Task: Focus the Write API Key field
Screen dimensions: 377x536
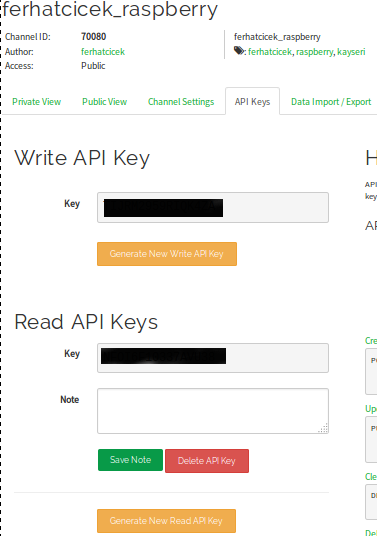Action: (213, 207)
